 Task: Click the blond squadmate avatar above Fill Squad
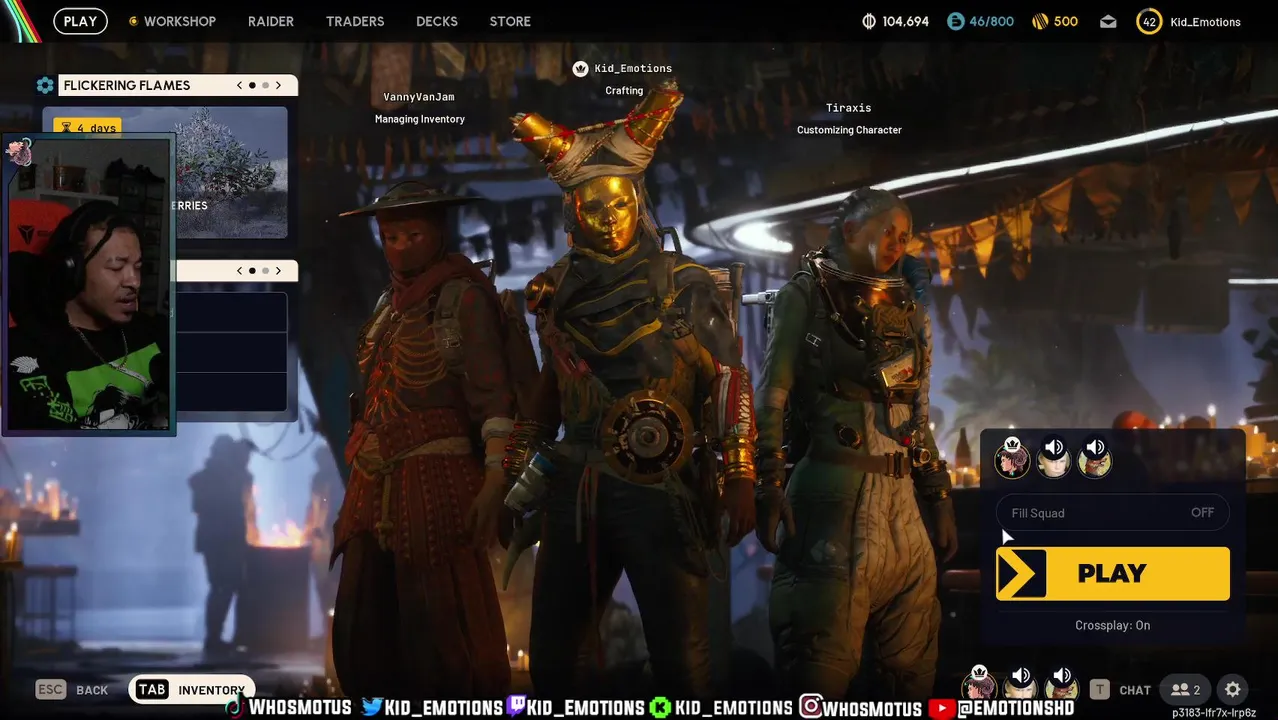click(x=1053, y=461)
